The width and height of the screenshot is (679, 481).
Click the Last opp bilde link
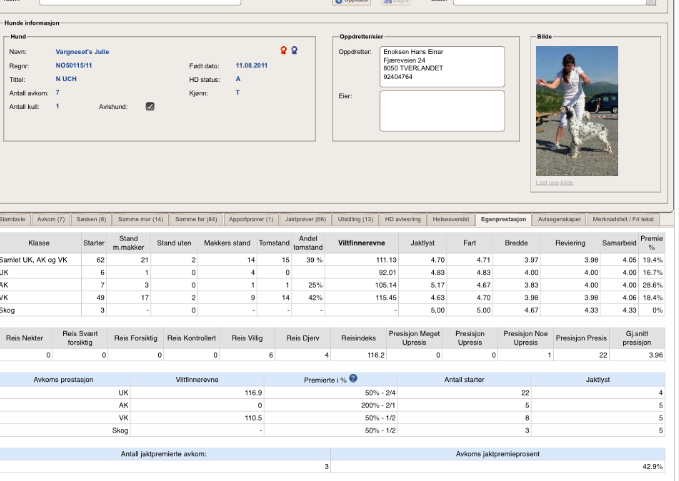tap(554, 183)
